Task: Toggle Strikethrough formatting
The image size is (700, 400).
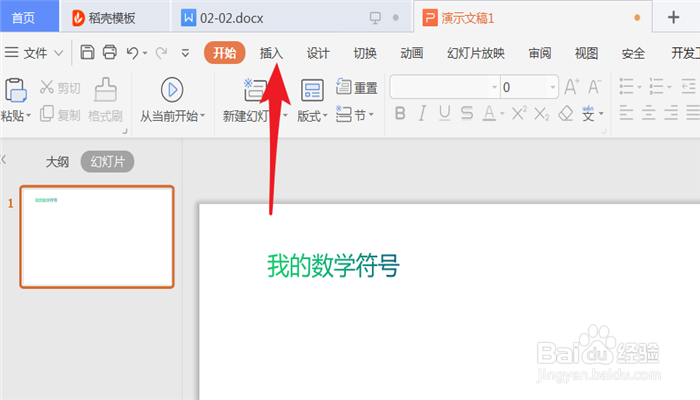Action: pos(467,113)
